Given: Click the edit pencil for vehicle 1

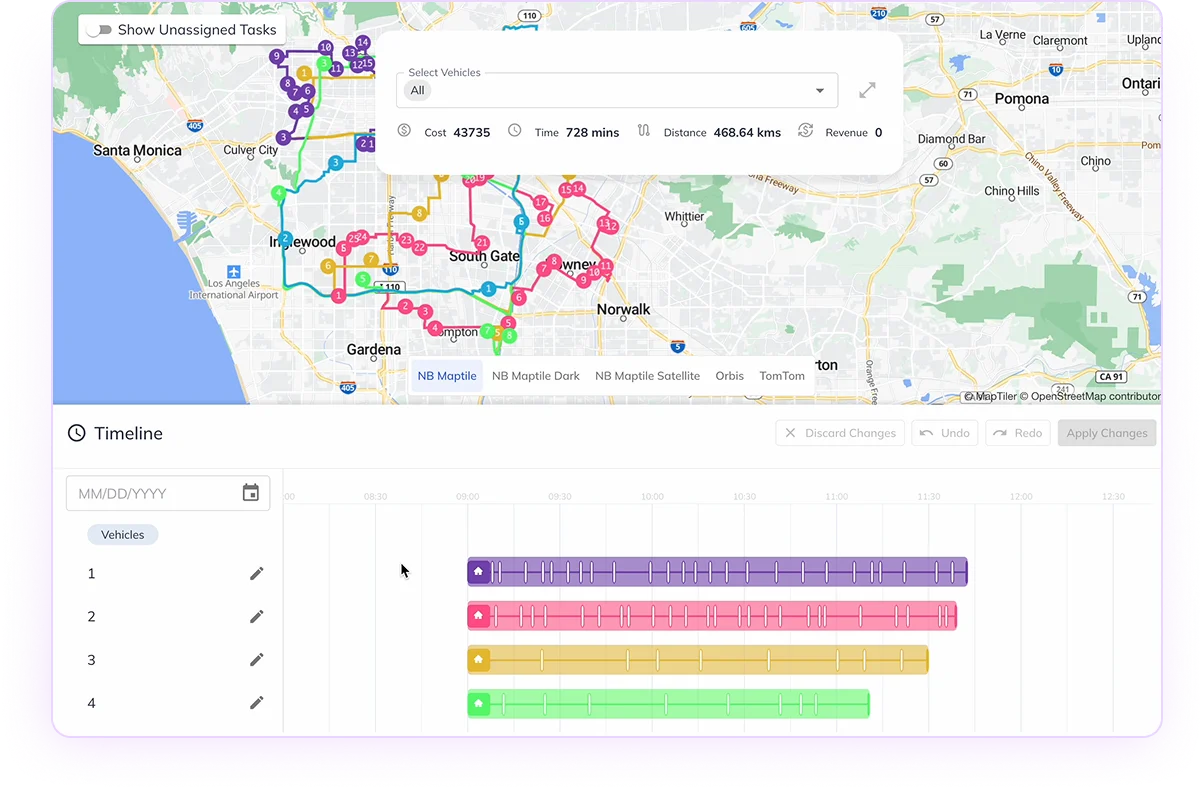Looking at the screenshot, I should pos(257,573).
